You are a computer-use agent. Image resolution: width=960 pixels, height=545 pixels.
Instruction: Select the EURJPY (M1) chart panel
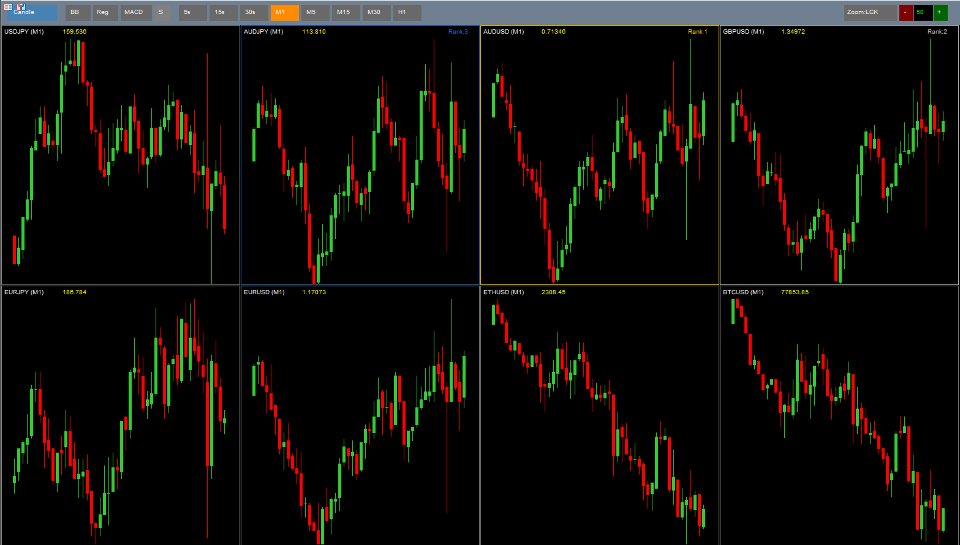point(120,415)
